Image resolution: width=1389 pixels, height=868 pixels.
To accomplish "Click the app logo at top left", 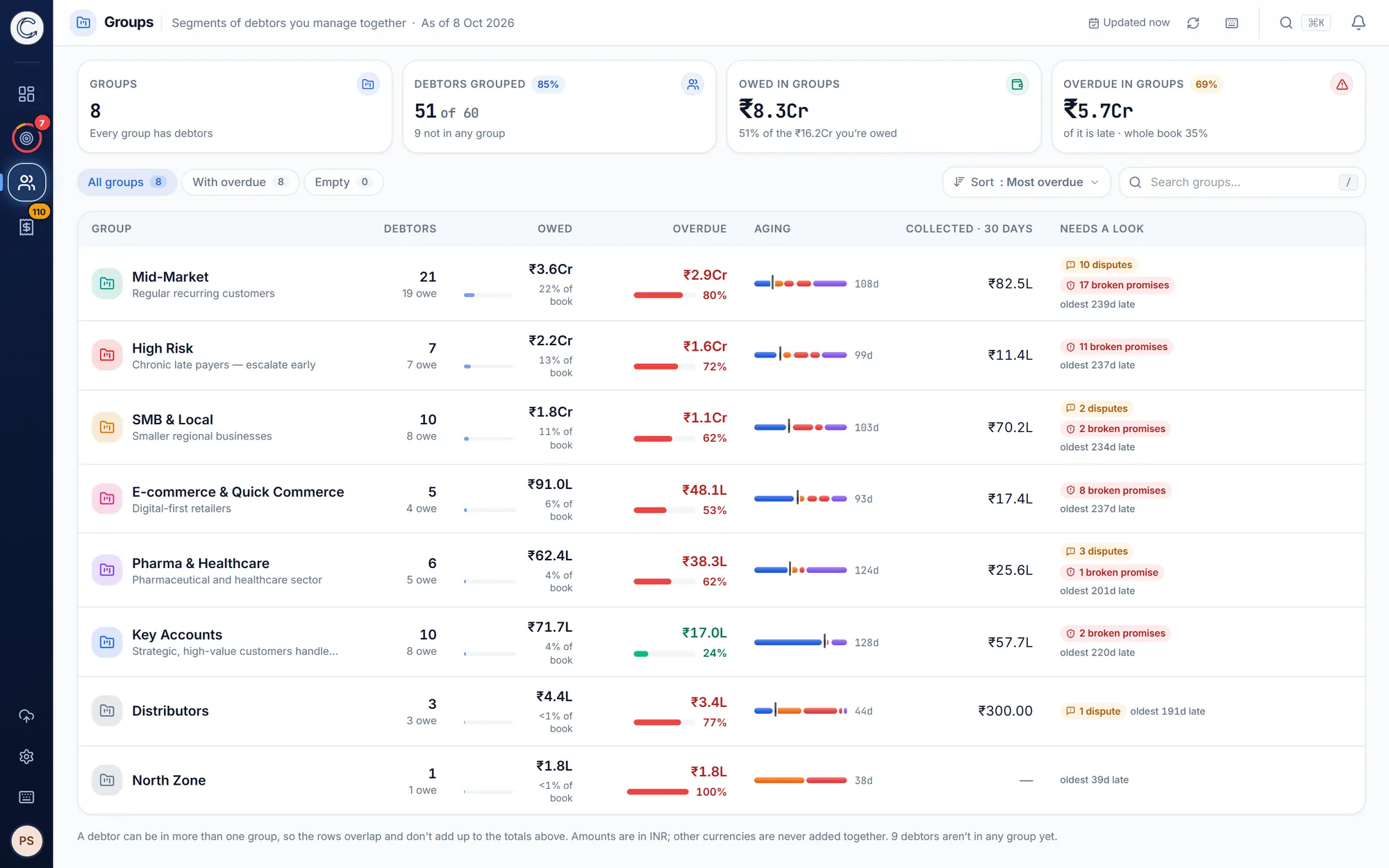I will click(x=26, y=28).
